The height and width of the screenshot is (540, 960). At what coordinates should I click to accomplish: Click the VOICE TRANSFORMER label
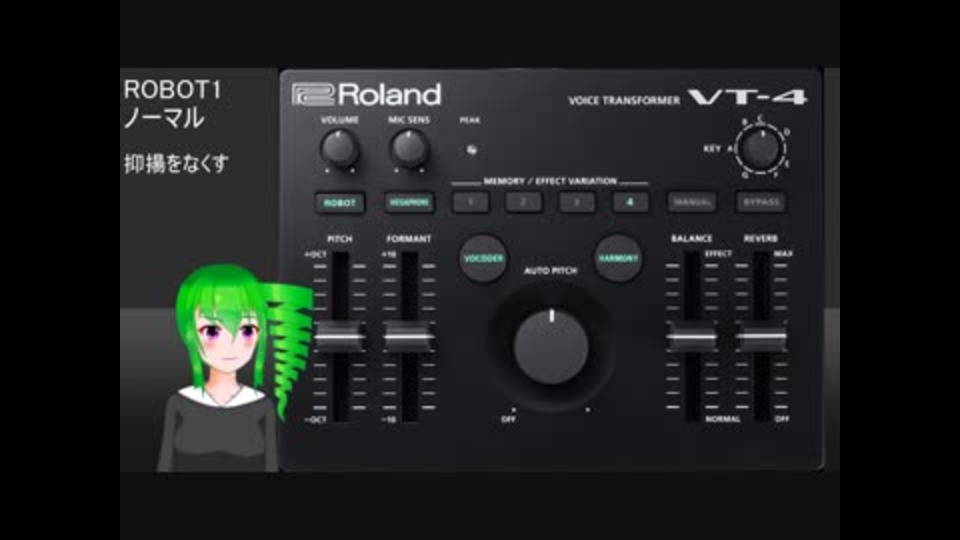click(624, 100)
